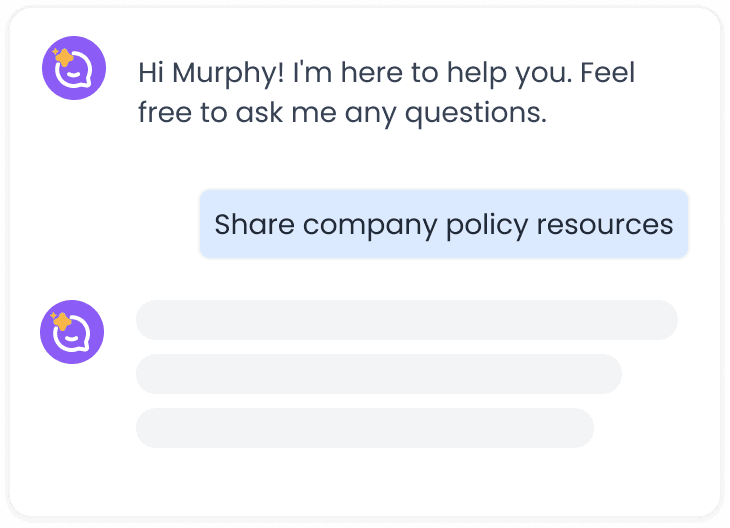Click the top chatbot avatar icon
The height and width of the screenshot is (528, 730).
point(72,68)
